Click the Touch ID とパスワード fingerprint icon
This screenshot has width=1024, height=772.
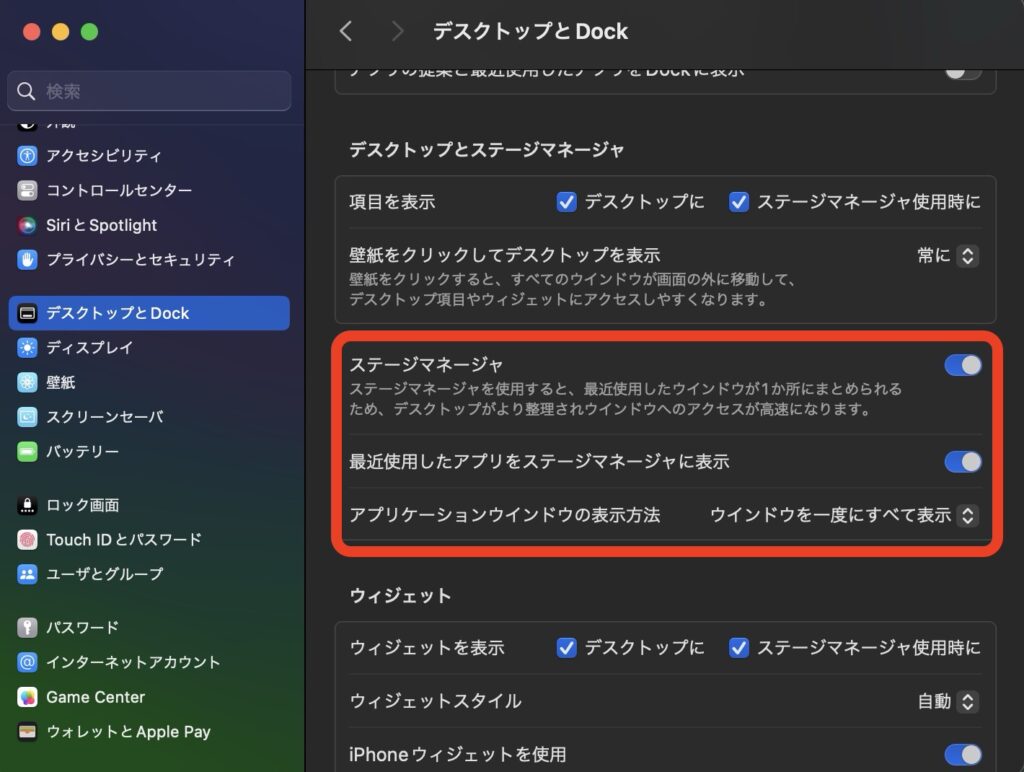tap(27, 540)
